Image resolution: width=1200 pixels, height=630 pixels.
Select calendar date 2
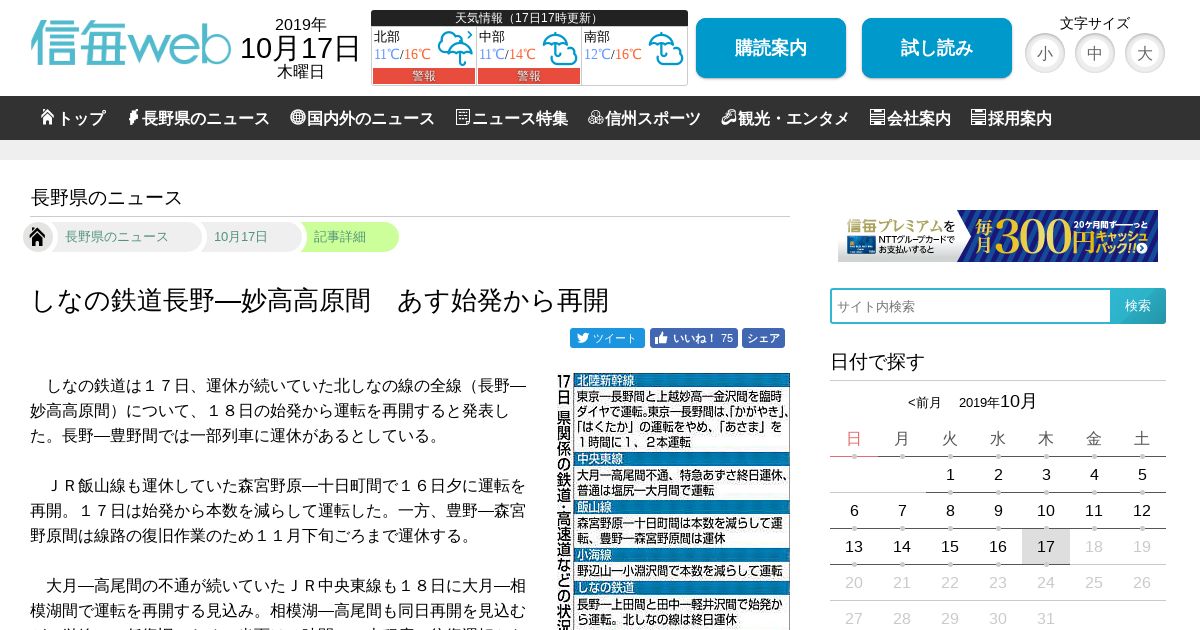click(x=998, y=475)
